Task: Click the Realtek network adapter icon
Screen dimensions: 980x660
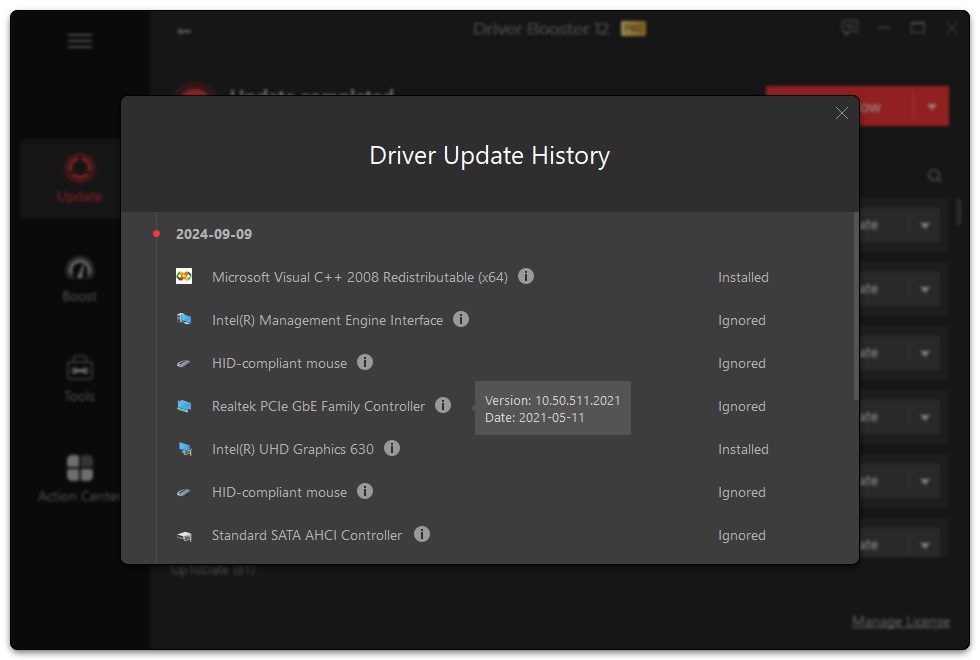Action: [x=184, y=406]
